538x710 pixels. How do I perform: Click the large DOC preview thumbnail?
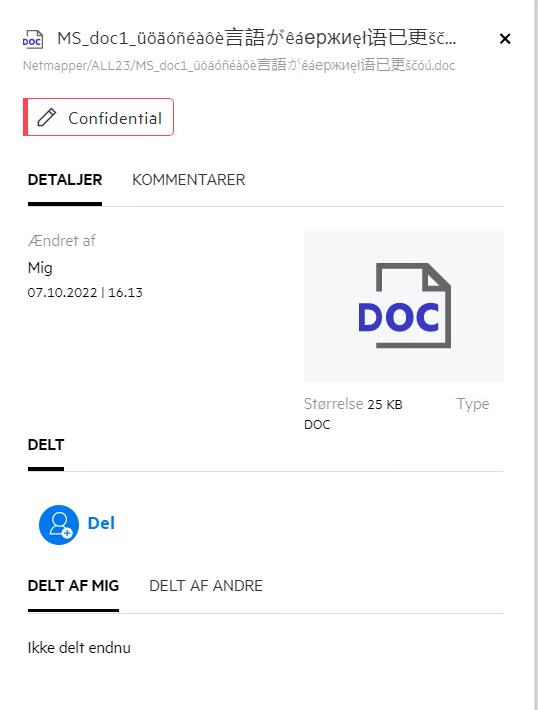tap(404, 306)
